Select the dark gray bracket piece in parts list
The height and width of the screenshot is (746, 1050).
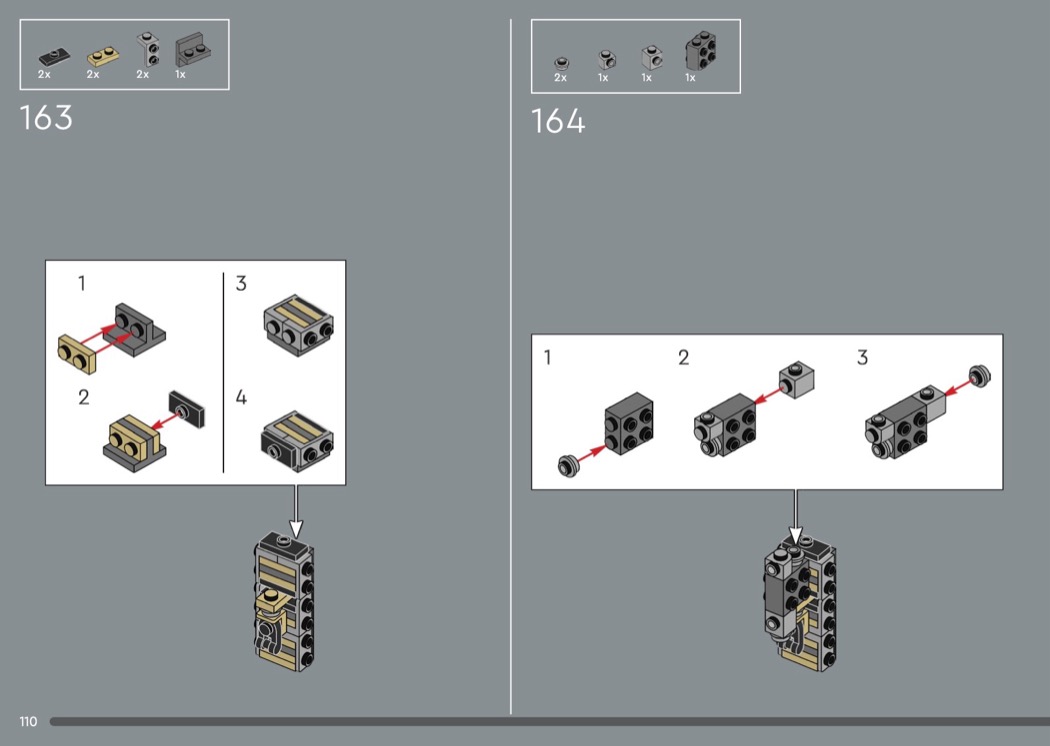pos(193,50)
